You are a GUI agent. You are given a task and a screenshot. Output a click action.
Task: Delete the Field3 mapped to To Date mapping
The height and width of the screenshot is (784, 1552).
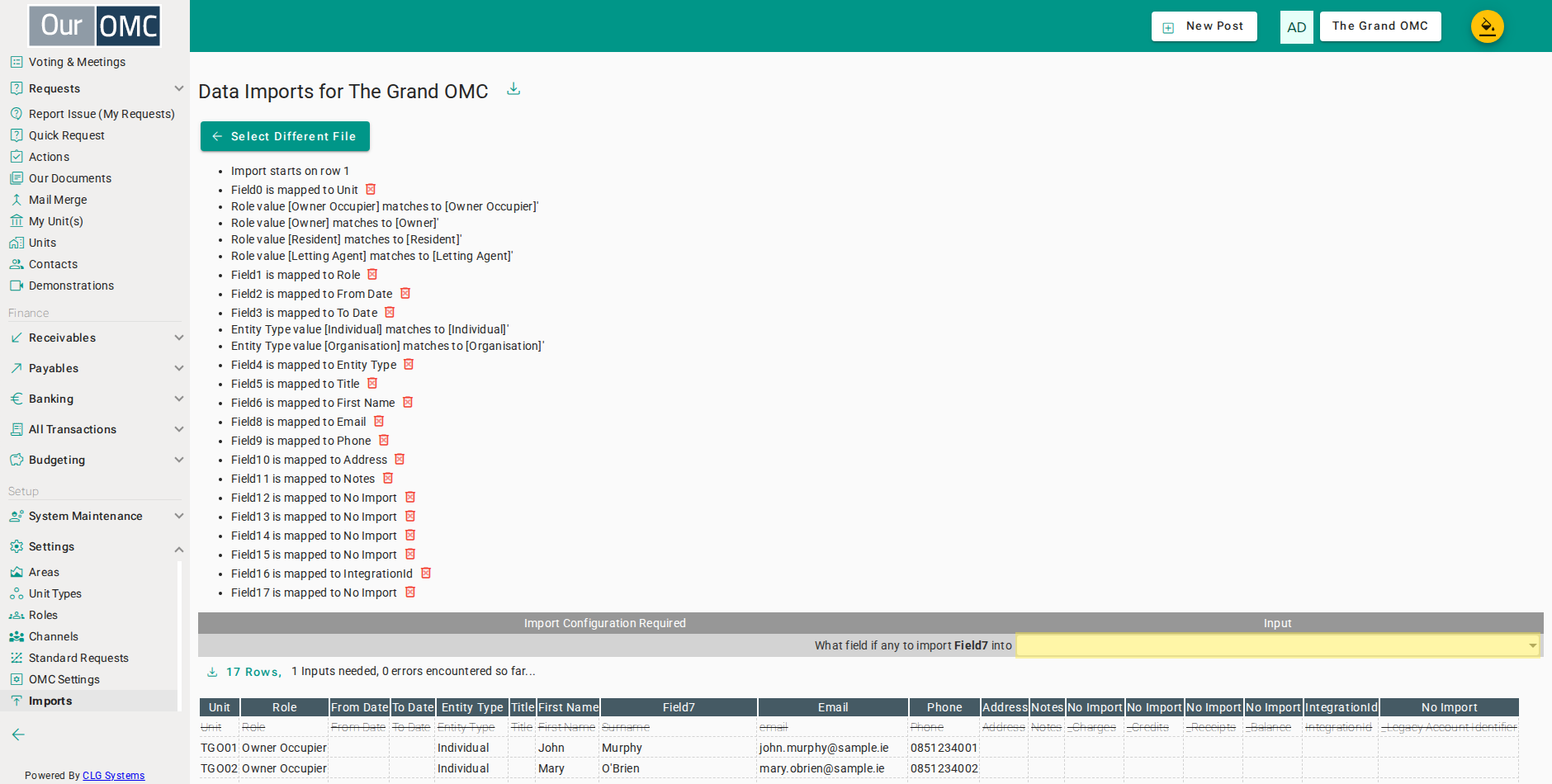[x=390, y=313]
